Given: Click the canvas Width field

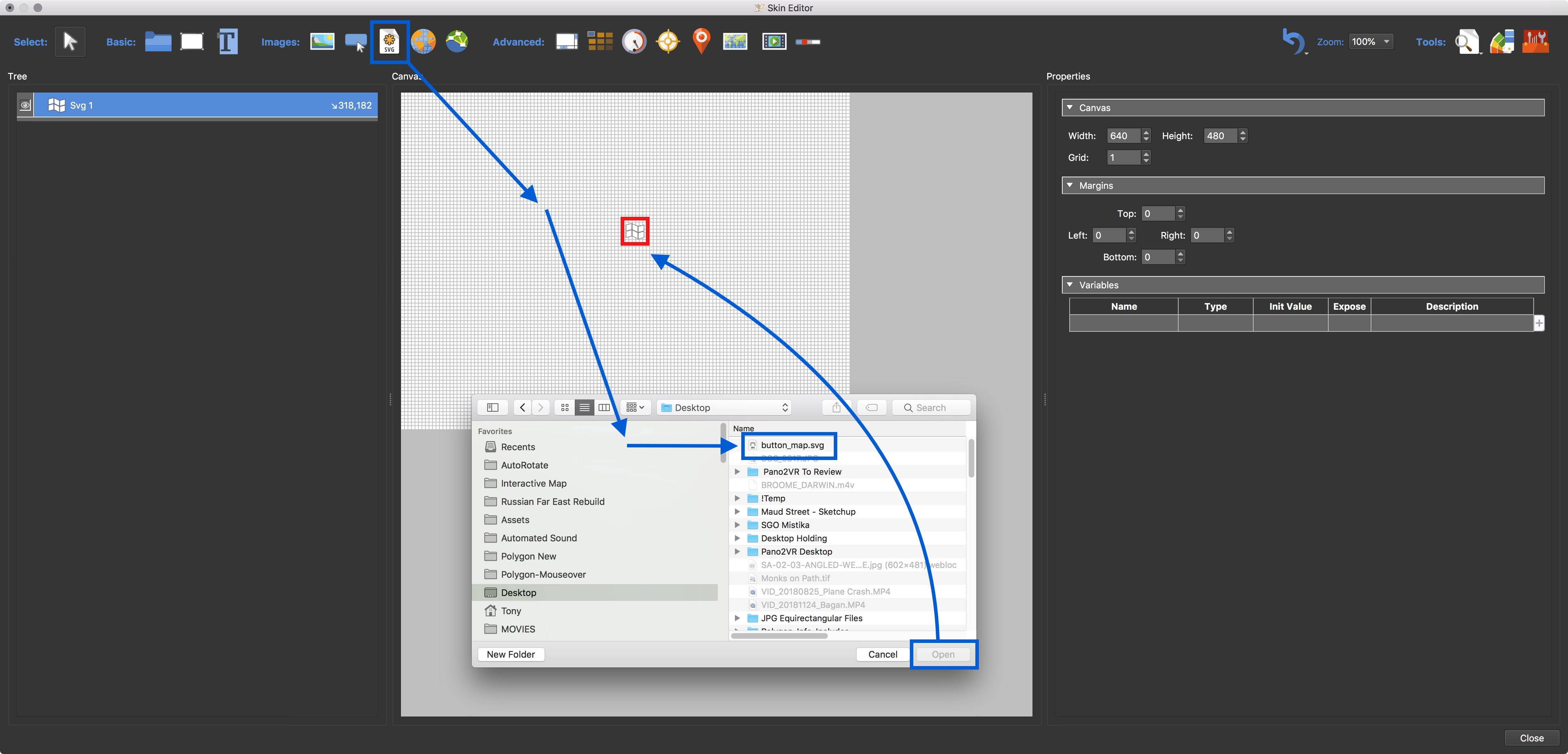Looking at the screenshot, I should coord(1123,136).
